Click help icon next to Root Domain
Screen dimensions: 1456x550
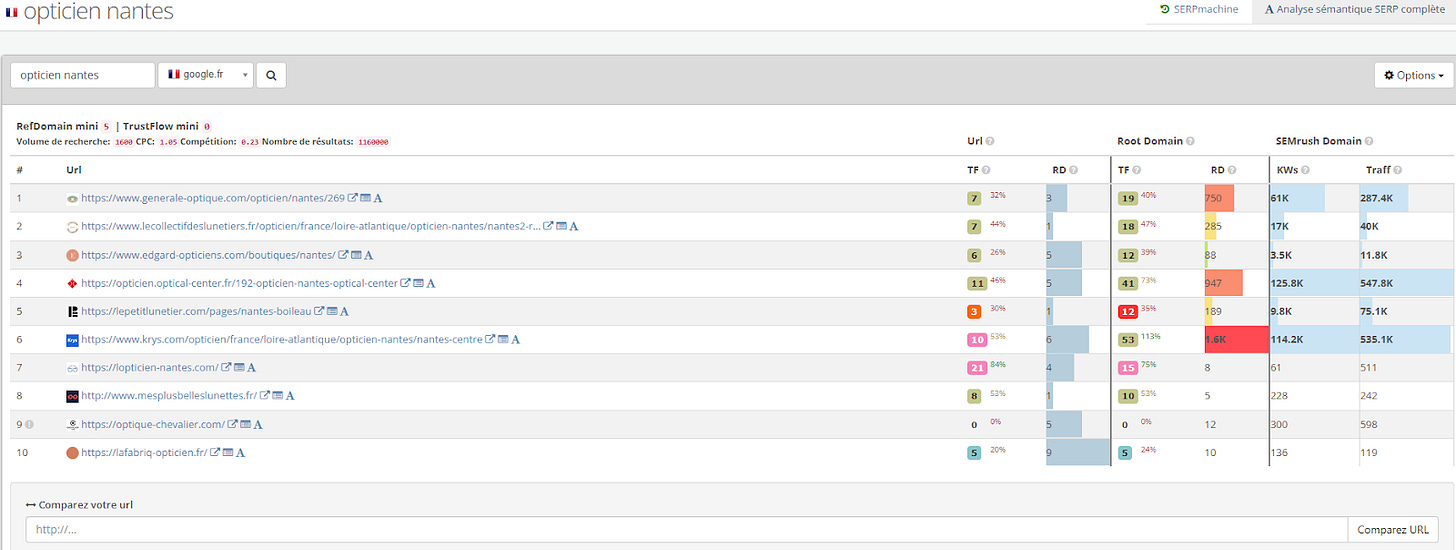tap(1189, 141)
